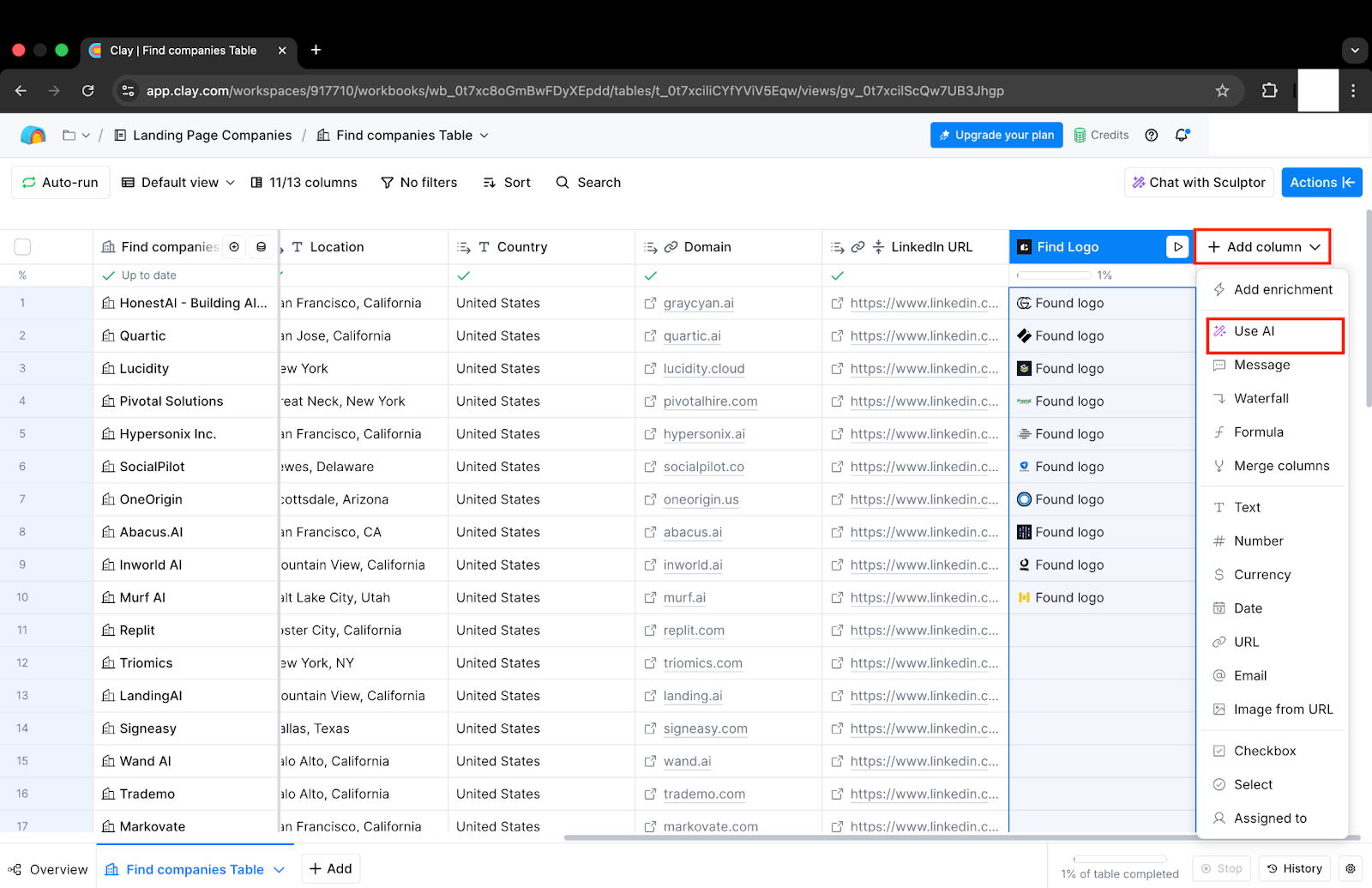
Task: Open Chrome three-dot menu
Action: click(x=1353, y=90)
